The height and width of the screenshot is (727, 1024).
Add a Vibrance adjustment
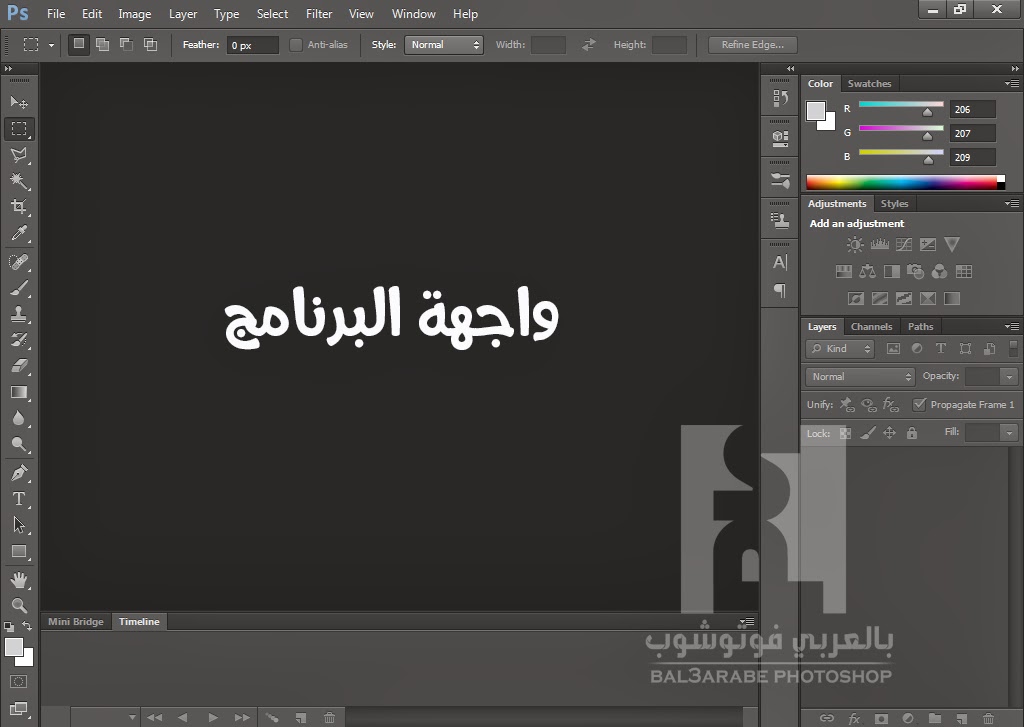(952, 245)
